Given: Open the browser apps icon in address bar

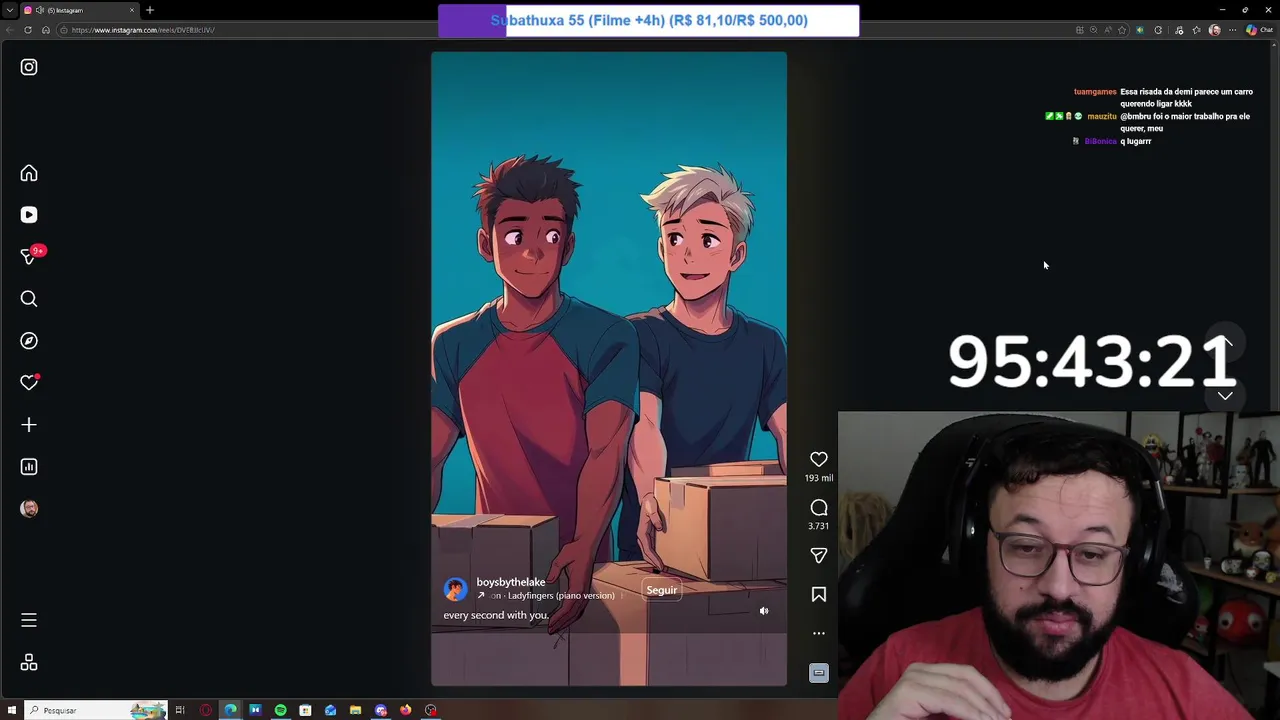Looking at the screenshot, I should pos(1080,30).
